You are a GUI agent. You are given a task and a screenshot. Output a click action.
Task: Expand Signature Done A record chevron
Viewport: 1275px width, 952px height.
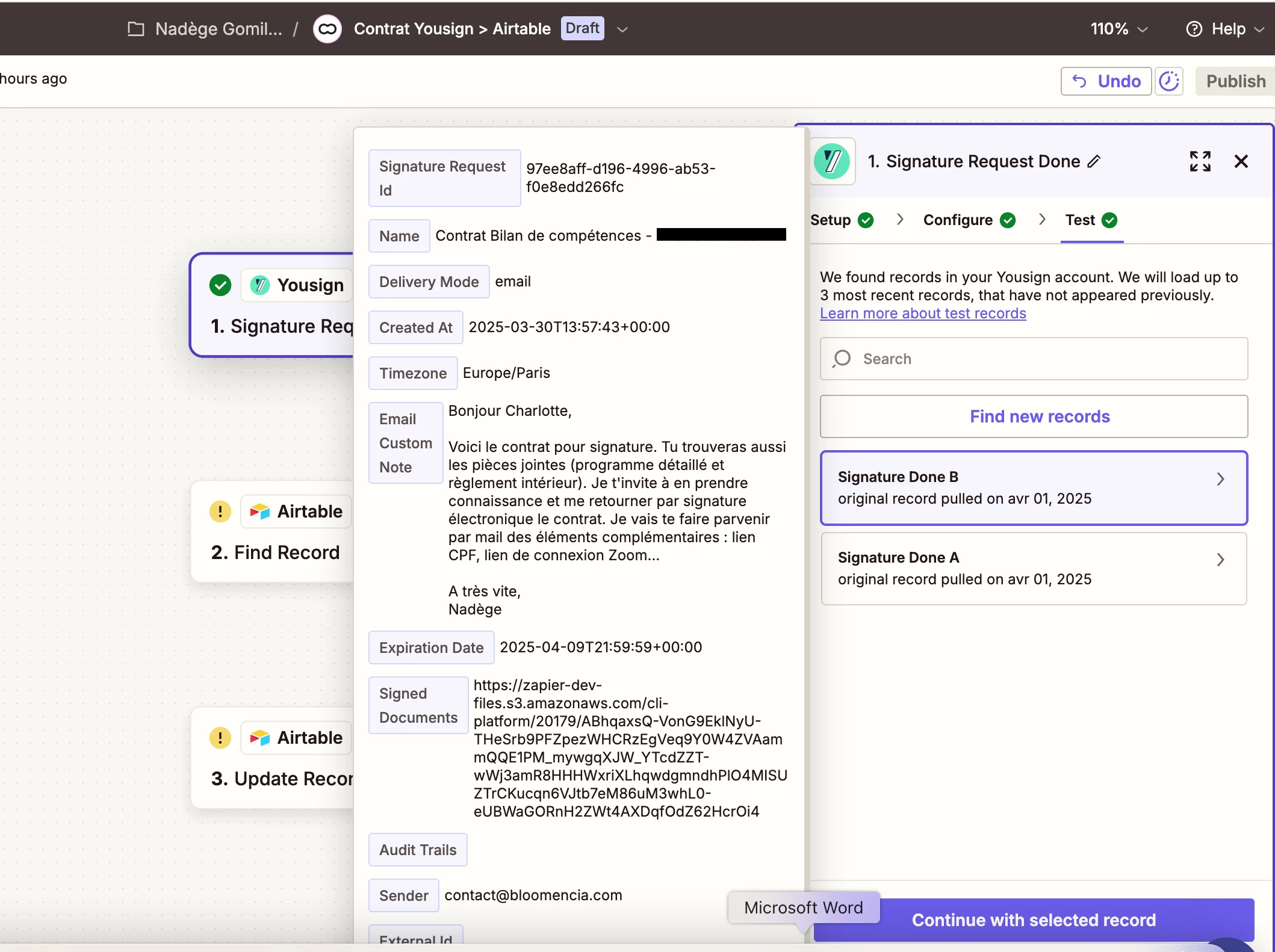click(x=1220, y=560)
